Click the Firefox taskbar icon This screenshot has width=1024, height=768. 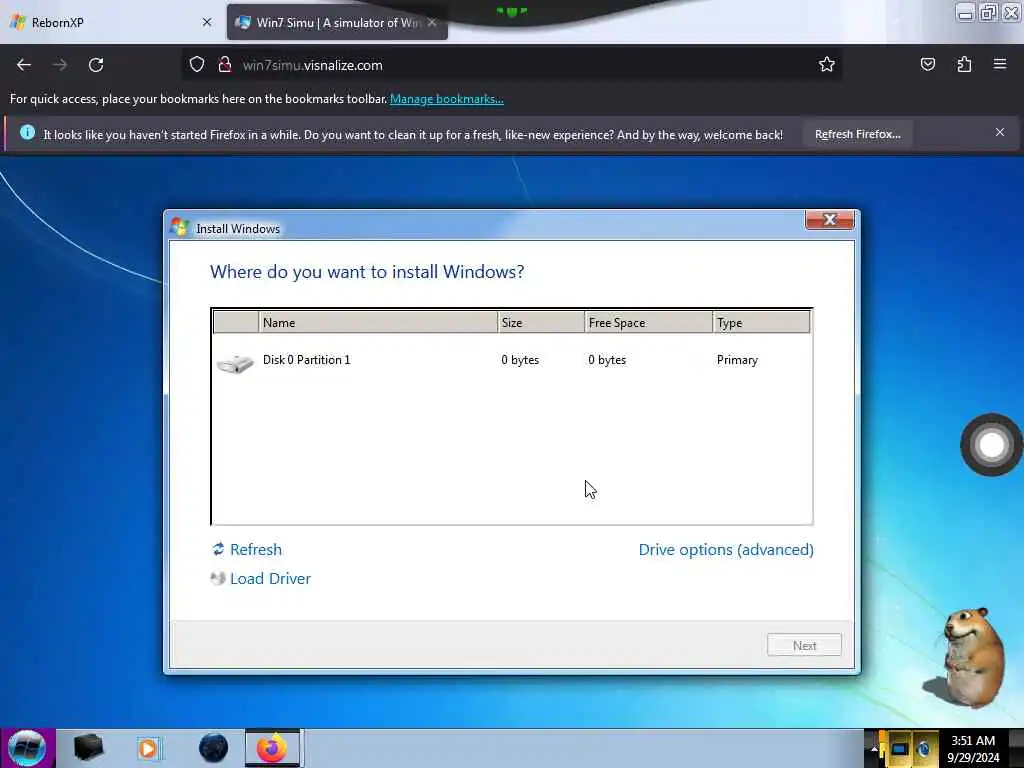(272, 748)
